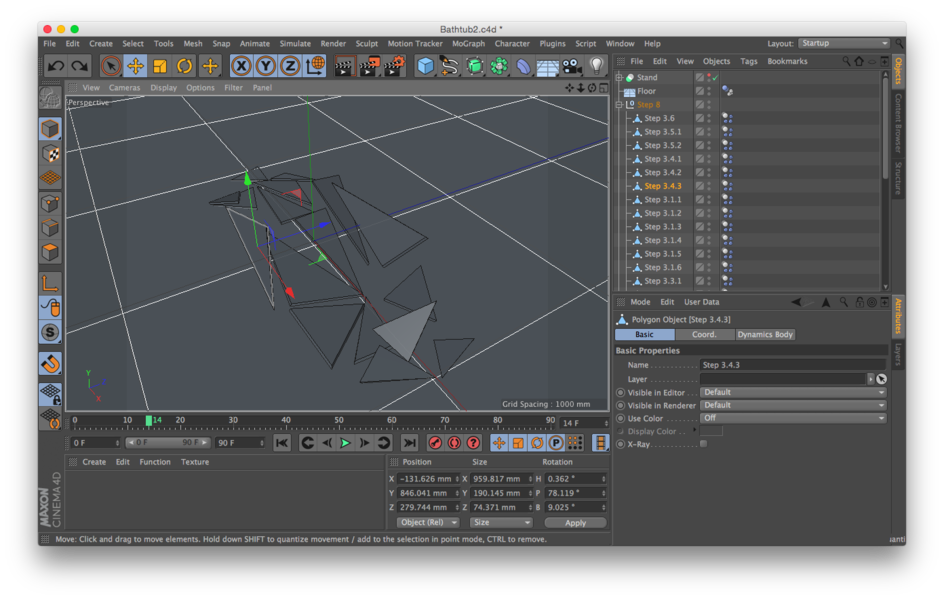The width and height of the screenshot is (944, 600).
Task: Add a Light object with the bulb icon
Action: tap(596, 66)
